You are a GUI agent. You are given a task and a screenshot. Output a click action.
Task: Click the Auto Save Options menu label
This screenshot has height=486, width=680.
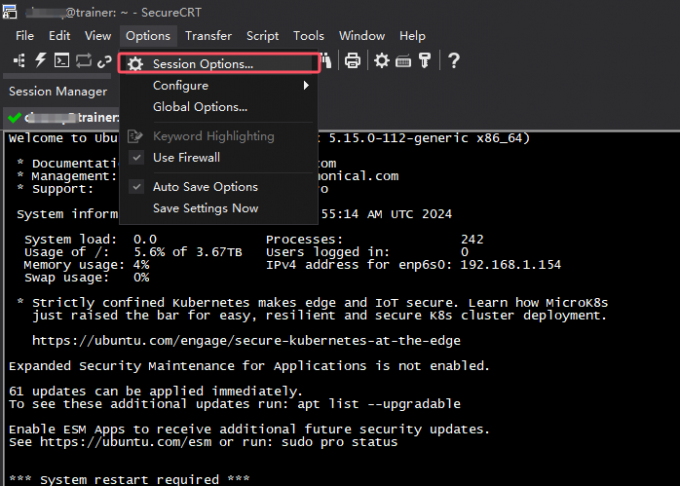tap(205, 187)
